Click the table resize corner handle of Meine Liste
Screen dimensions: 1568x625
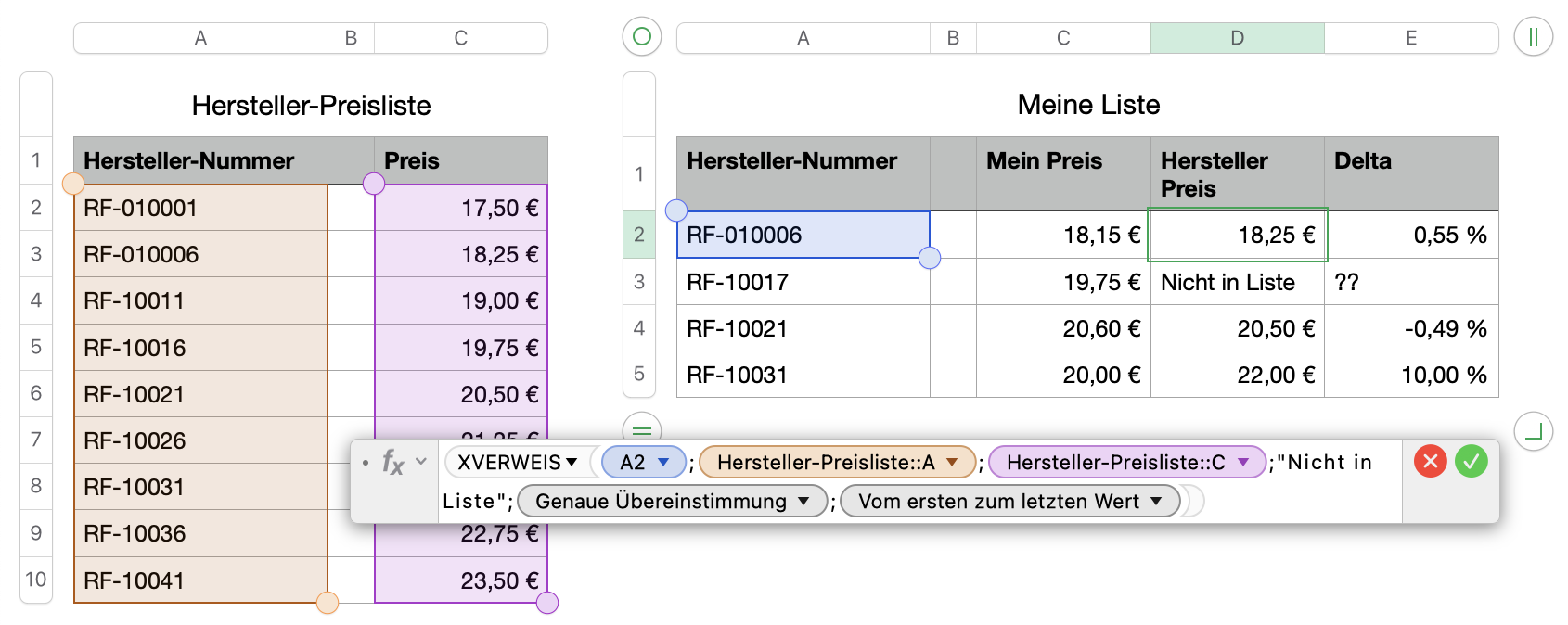pyautogui.click(x=1533, y=431)
